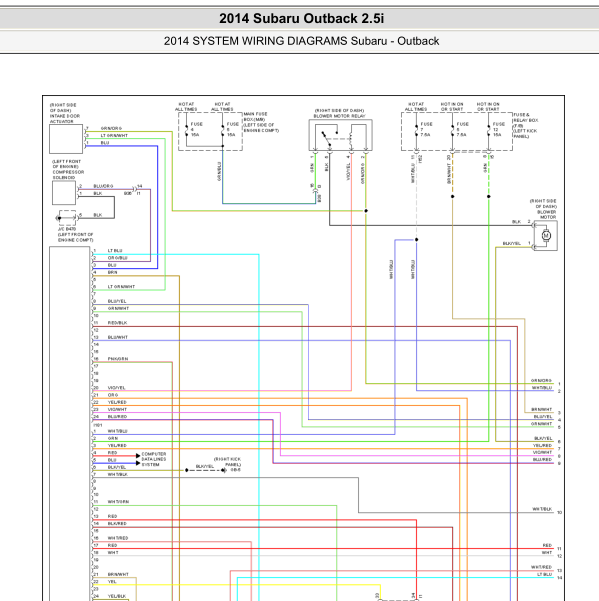The image size is (599, 601).
Task: Click "LT BLU" at right connector pin 14
Action: point(545,574)
